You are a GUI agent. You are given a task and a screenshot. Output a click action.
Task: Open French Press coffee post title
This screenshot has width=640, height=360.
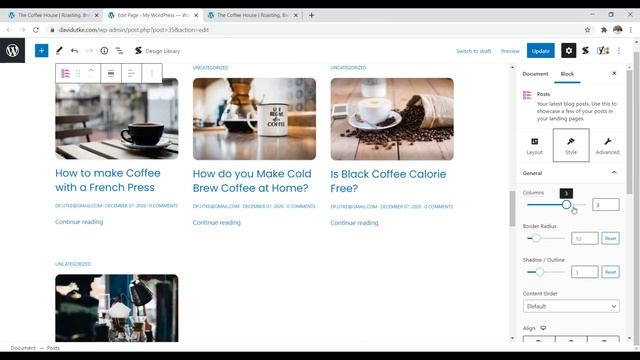pyautogui.click(x=108, y=180)
